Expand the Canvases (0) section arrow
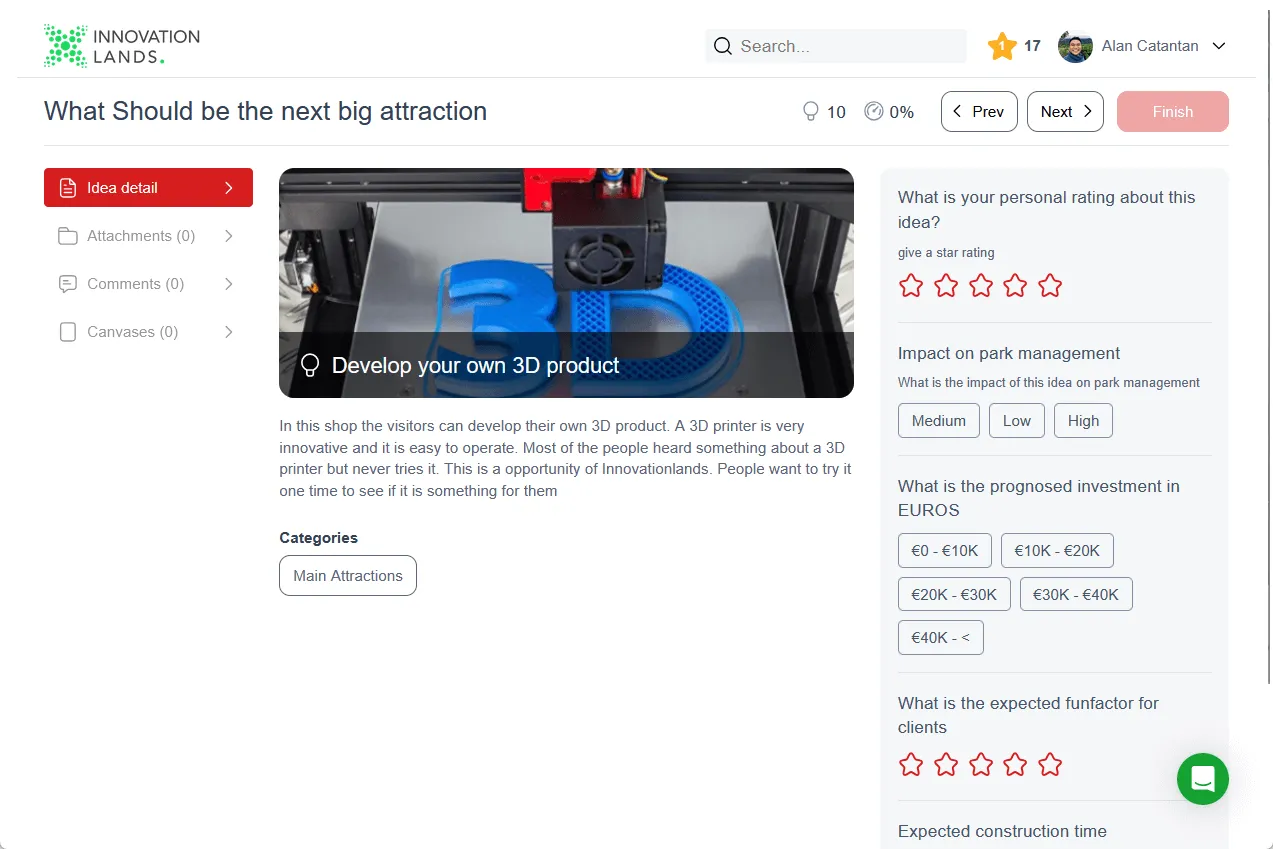This screenshot has width=1273, height=849. pos(228,332)
